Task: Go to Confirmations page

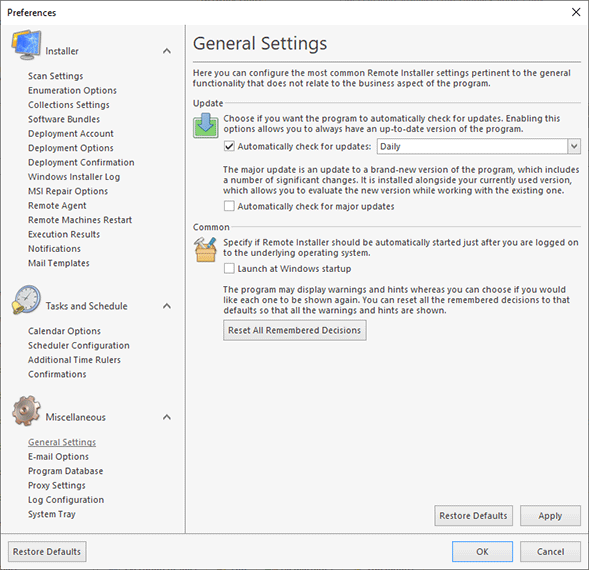Action: (57, 374)
